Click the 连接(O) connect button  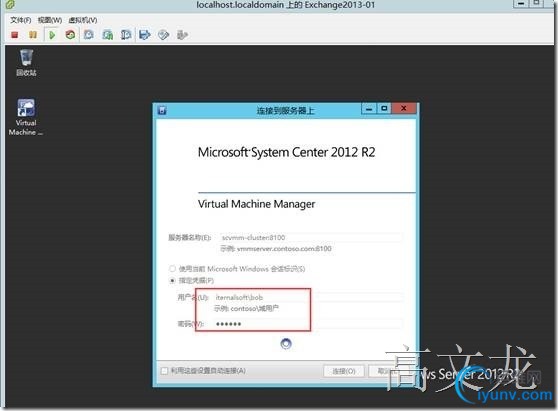point(344,371)
